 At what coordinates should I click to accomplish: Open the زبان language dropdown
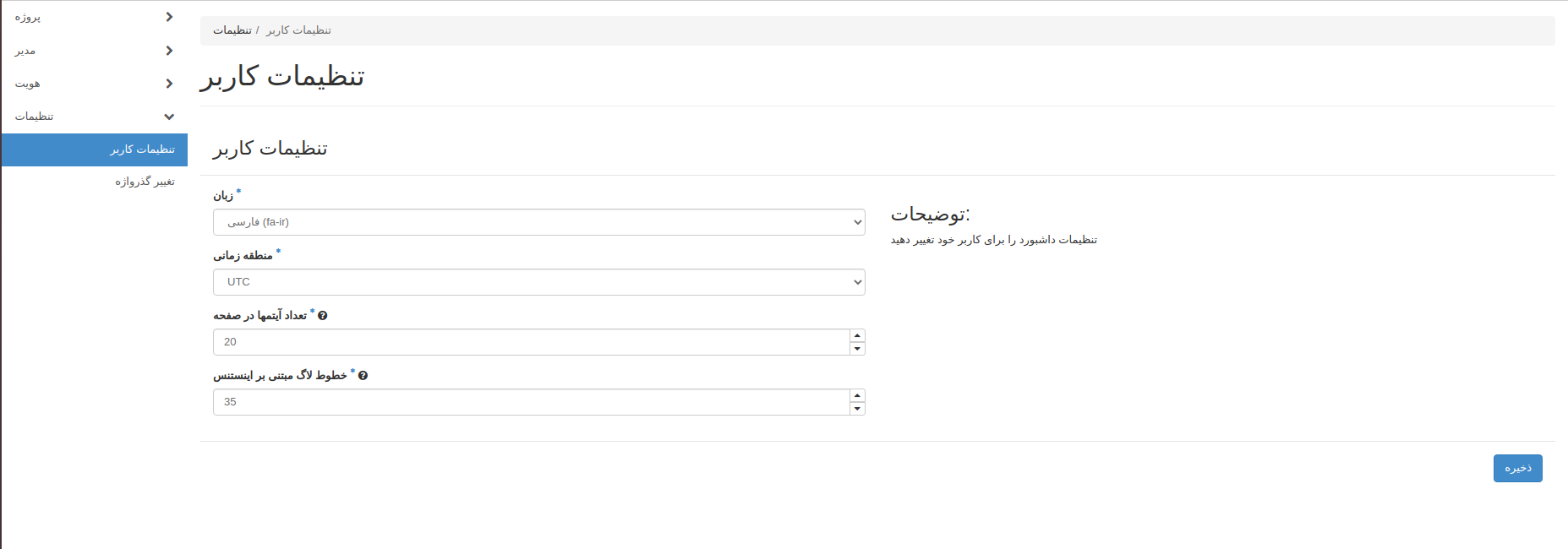[538, 222]
